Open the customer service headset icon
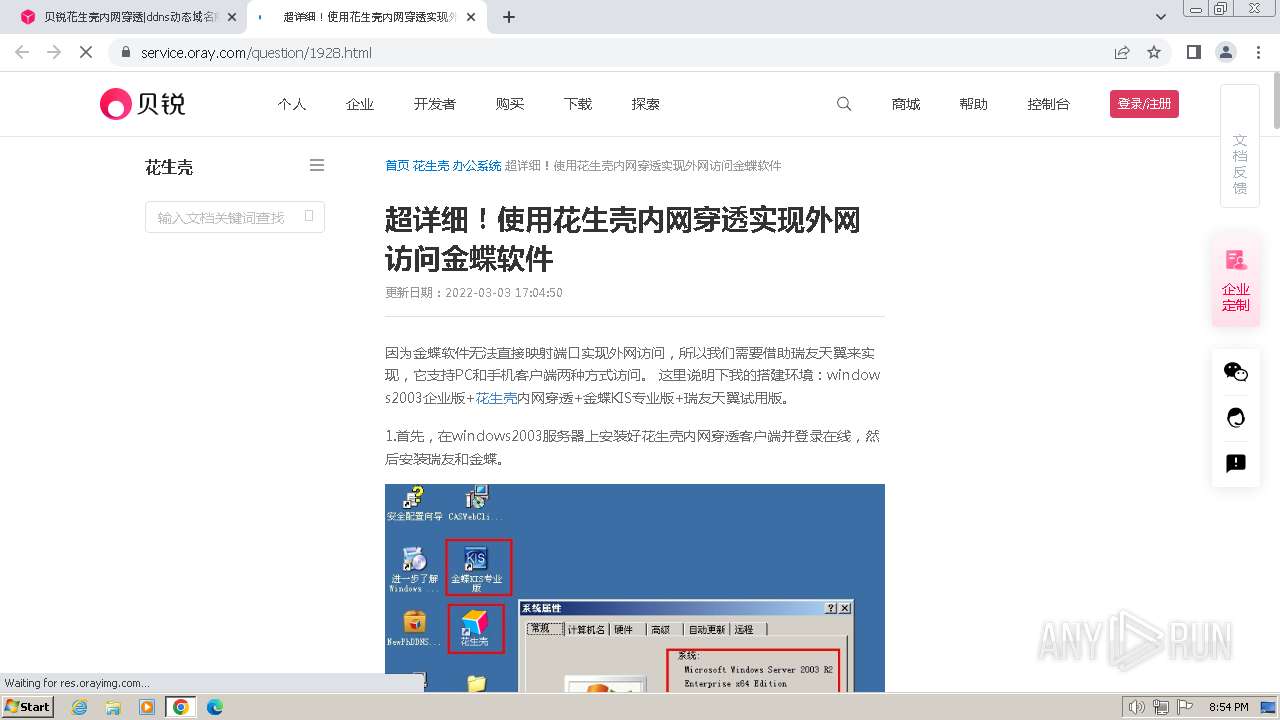Screen dimensions: 1280x720 pyautogui.click(x=1236, y=418)
